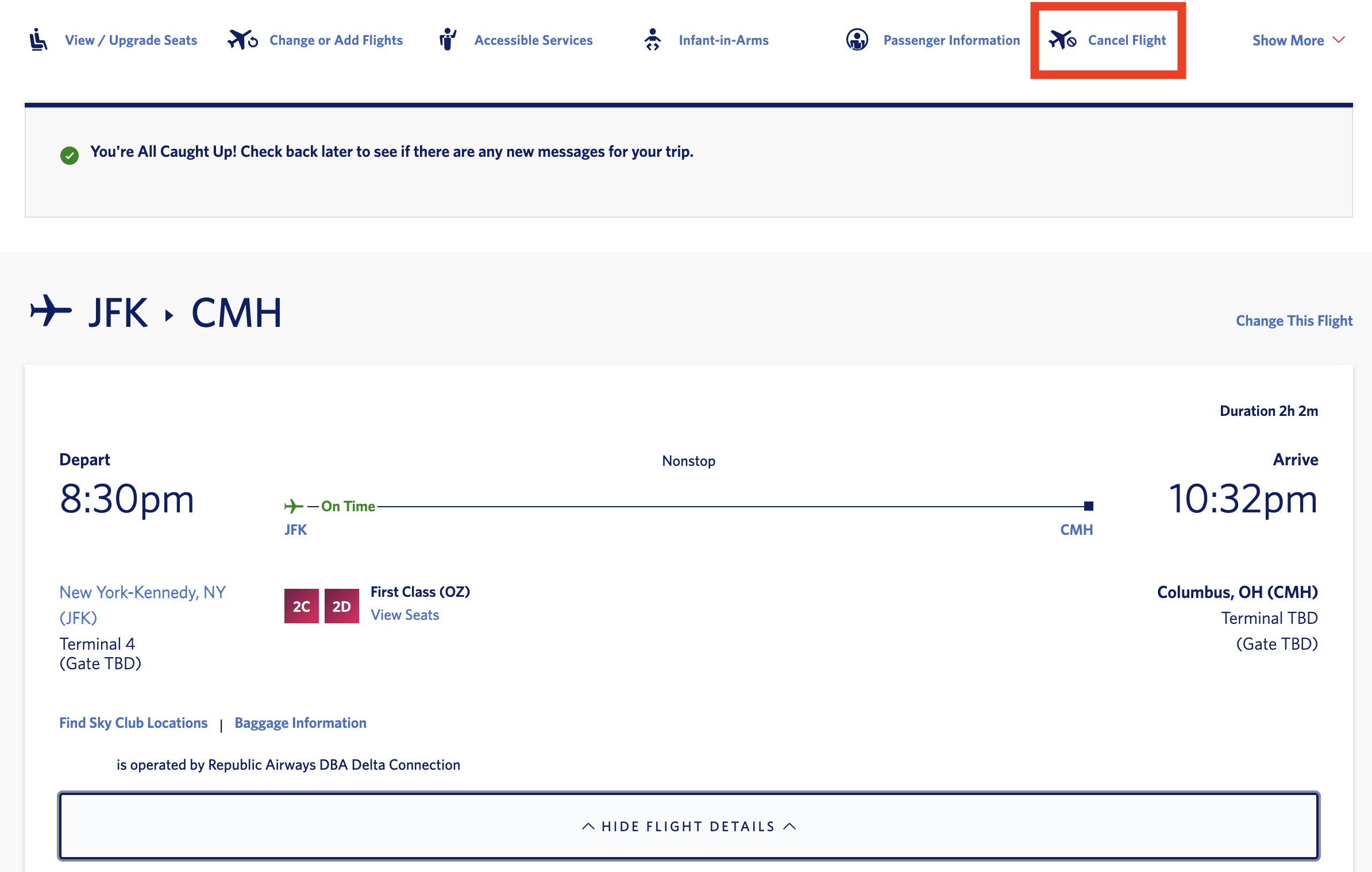Select seat badge 2D
Image resolution: width=1372 pixels, height=872 pixels.
point(342,606)
